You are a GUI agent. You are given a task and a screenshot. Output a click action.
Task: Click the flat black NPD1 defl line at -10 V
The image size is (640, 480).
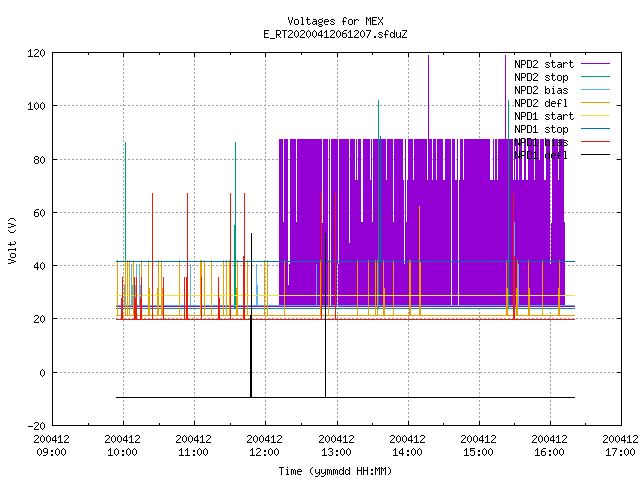point(345,397)
